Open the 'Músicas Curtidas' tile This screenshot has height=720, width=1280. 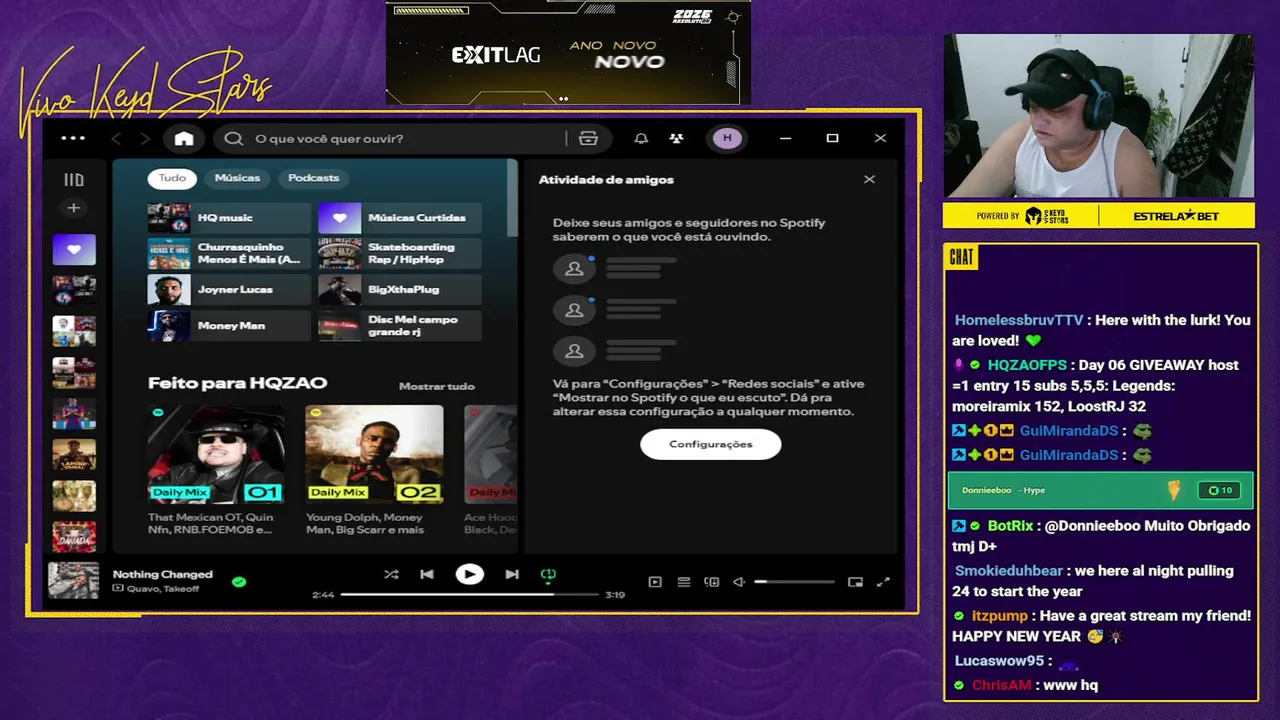tap(399, 218)
